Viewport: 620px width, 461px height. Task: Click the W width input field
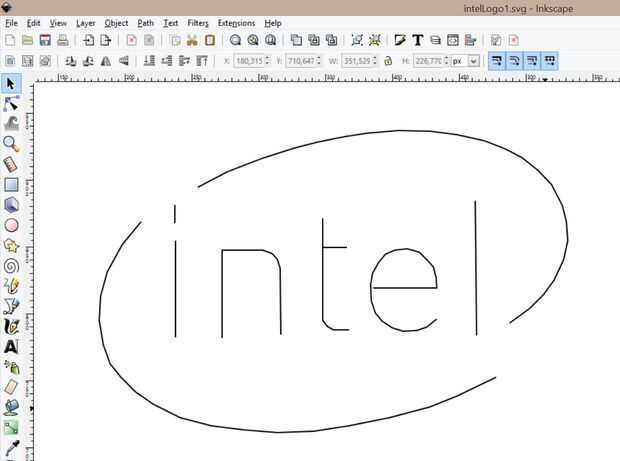point(357,61)
